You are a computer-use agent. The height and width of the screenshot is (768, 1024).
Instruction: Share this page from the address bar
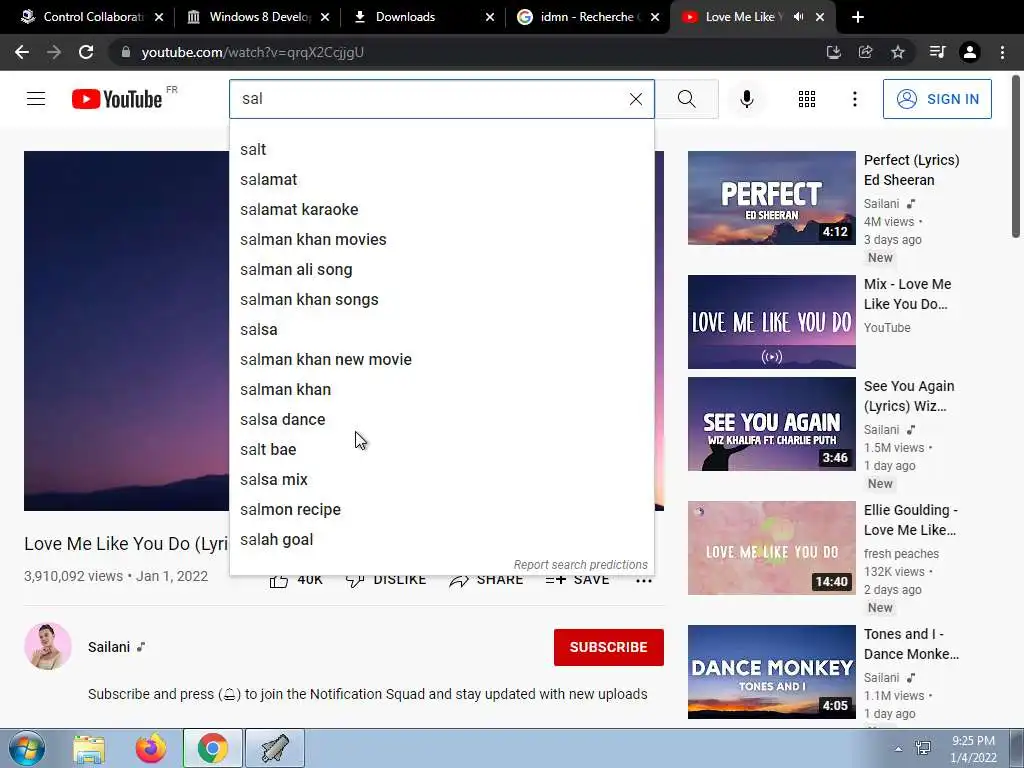pos(866,52)
